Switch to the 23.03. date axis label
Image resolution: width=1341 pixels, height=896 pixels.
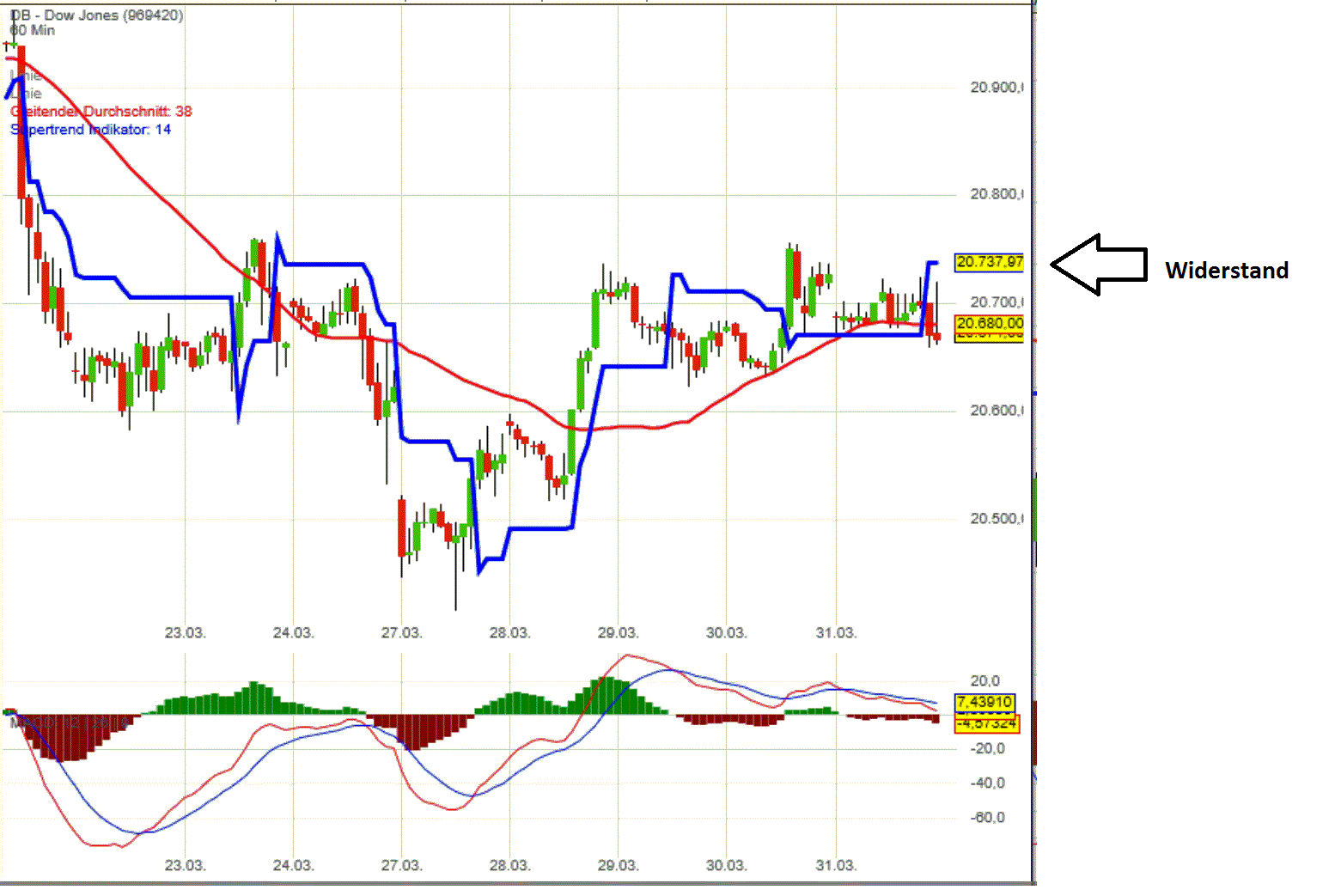(184, 632)
